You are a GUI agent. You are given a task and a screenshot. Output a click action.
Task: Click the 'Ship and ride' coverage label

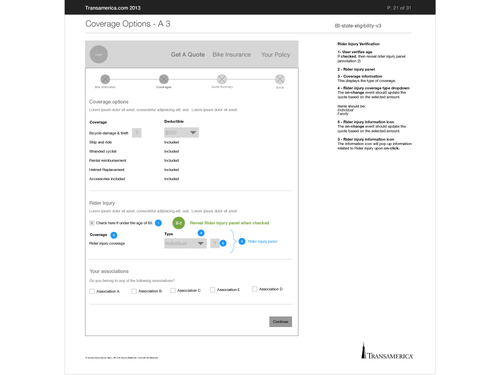101,142
